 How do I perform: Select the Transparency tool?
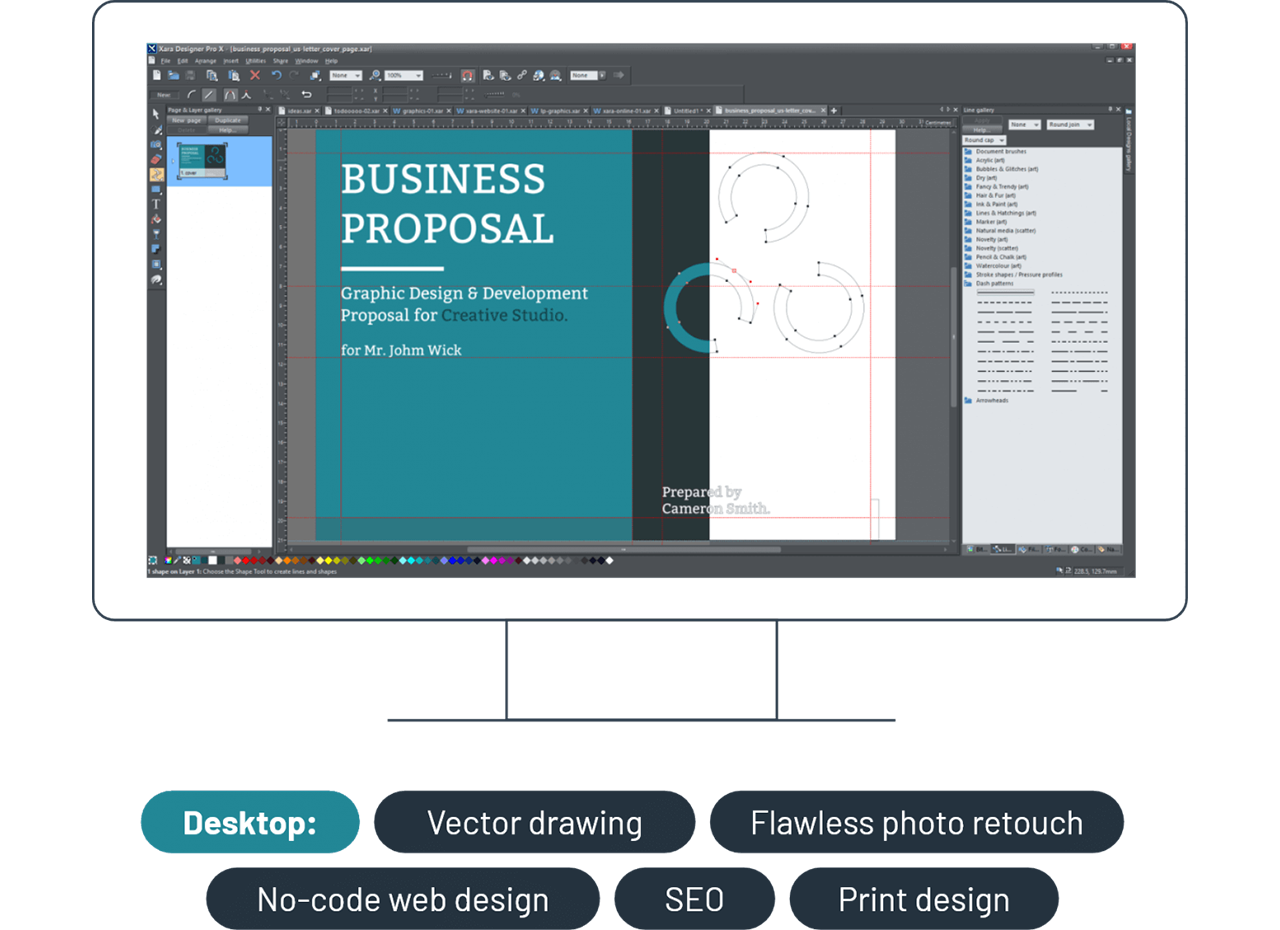click(x=156, y=234)
